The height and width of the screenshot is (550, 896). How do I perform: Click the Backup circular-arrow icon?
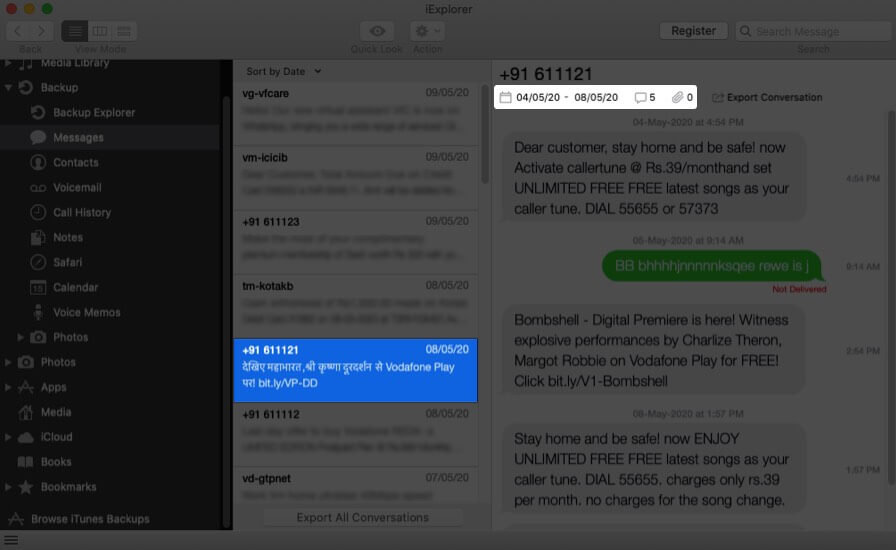(26, 87)
